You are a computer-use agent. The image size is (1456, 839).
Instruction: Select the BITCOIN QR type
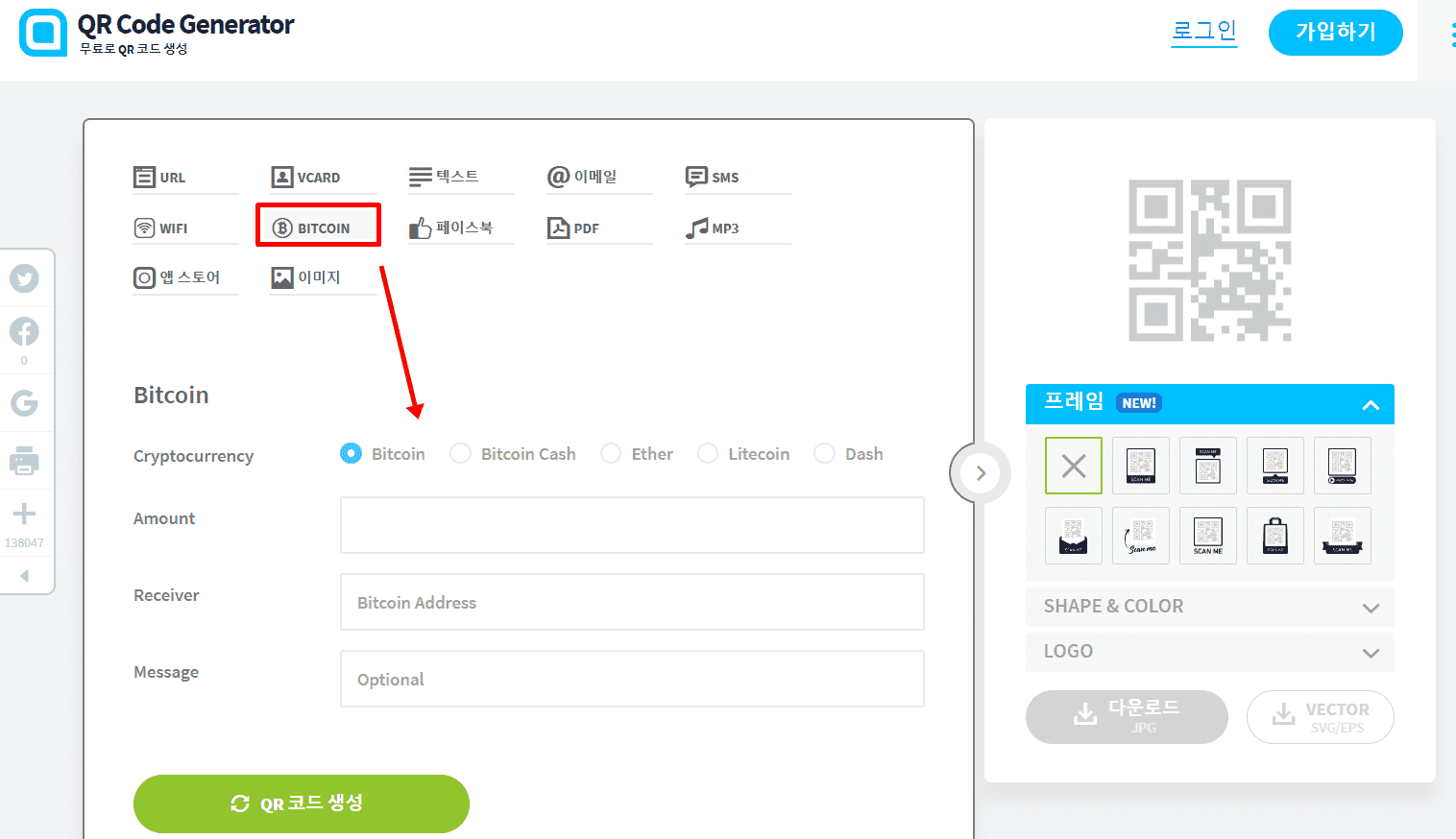coord(319,228)
